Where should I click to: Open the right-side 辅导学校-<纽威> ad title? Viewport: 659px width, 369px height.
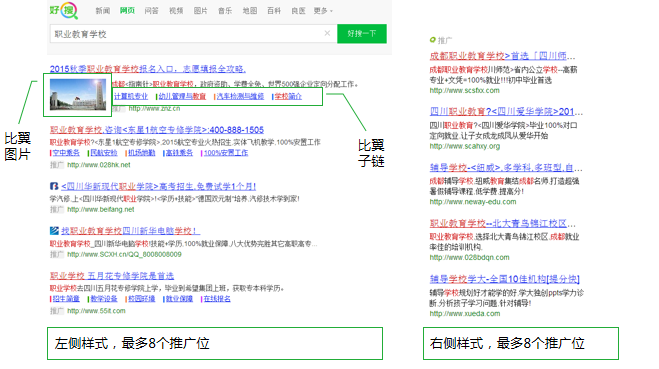coord(506,168)
